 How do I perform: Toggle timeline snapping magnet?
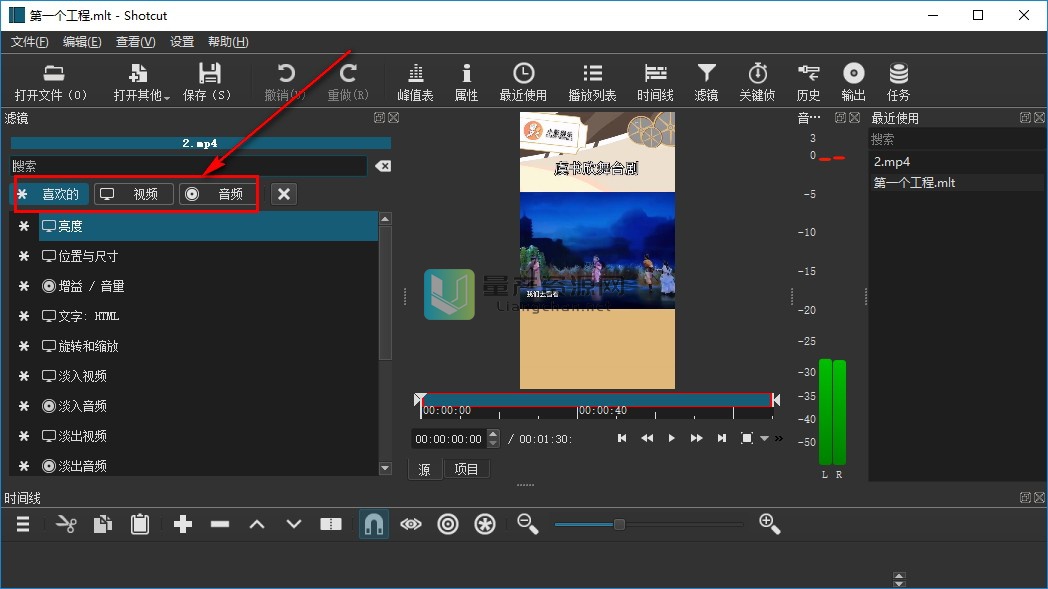tap(374, 524)
